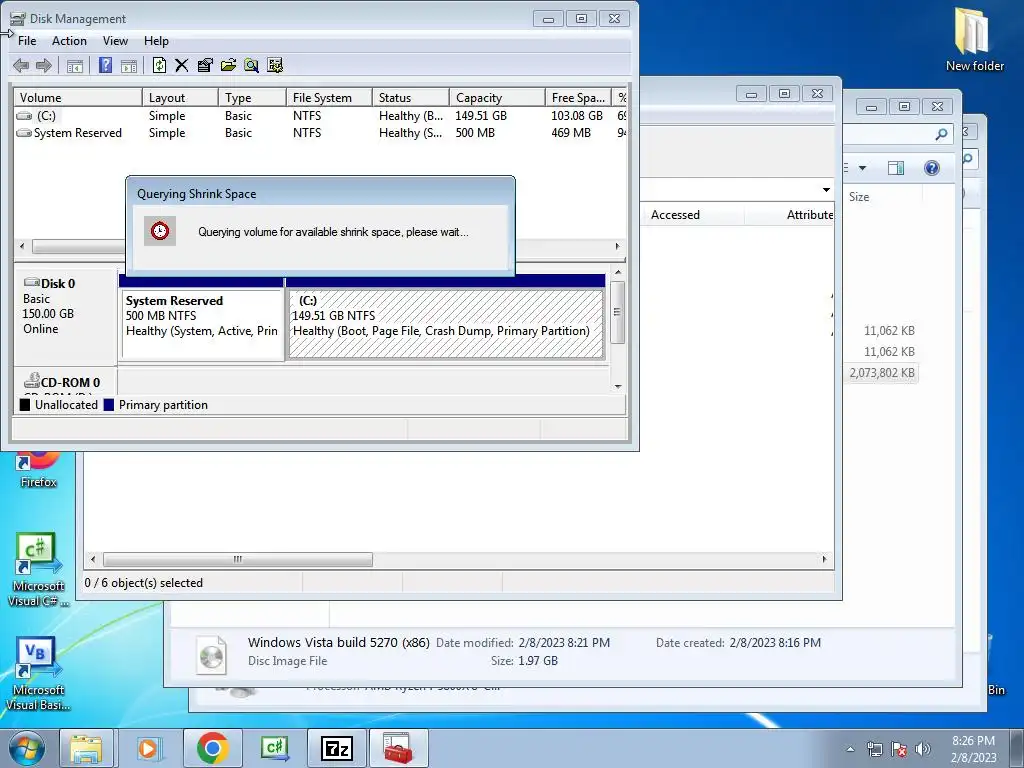1024x768 pixels.
Task: Open the Action menu
Action: pos(69,40)
